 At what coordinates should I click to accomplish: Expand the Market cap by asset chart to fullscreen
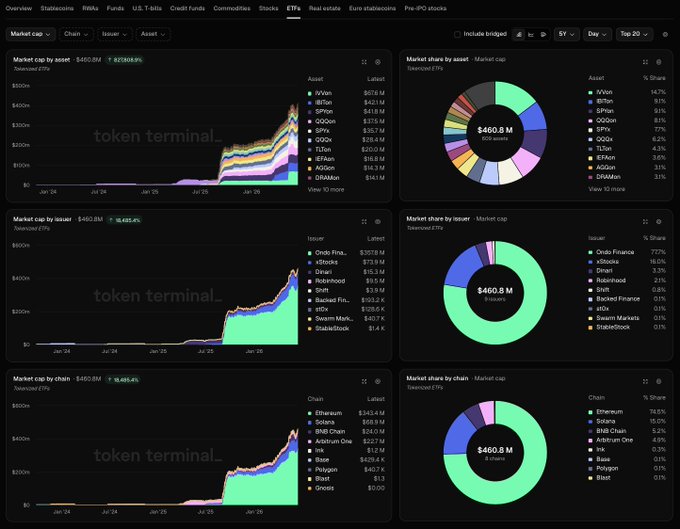click(364, 62)
